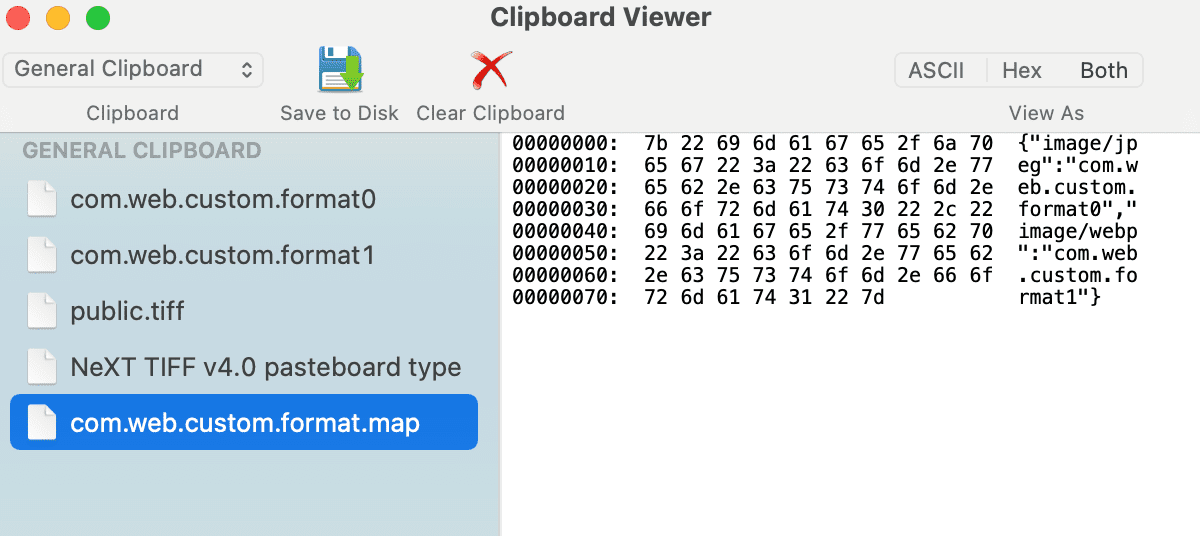The width and height of the screenshot is (1200, 536).
Task: Open the public.tiff clipboard item
Action: point(127,311)
